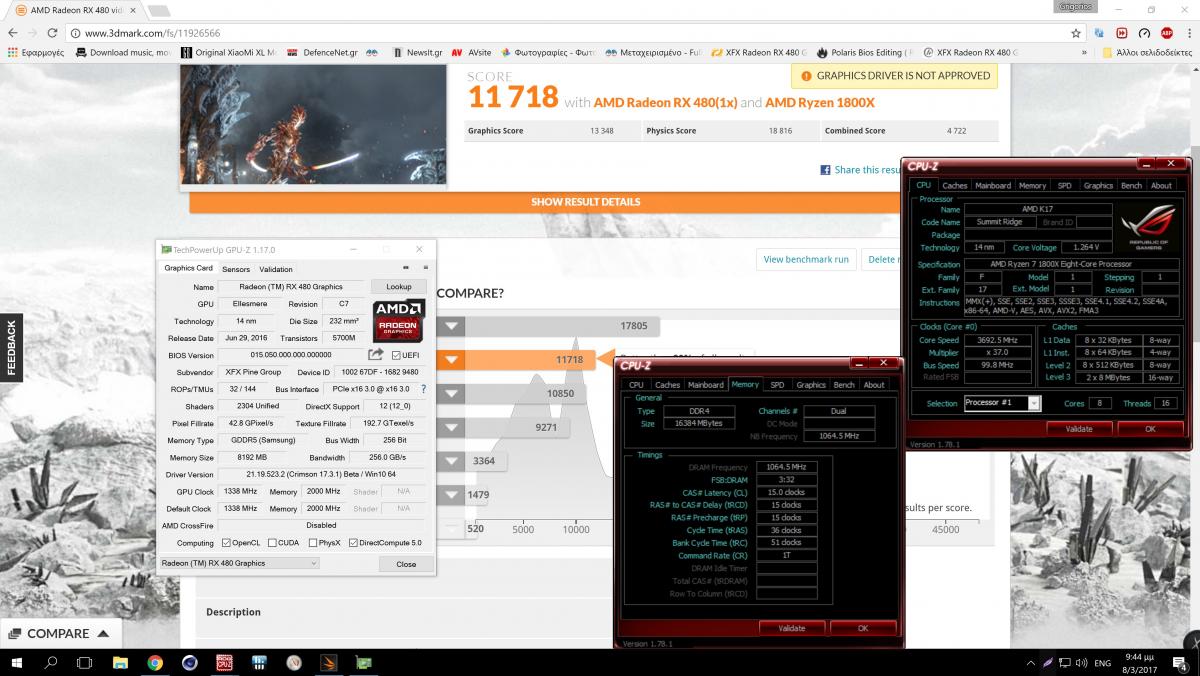This screenshot has height=676, width=1200.
Task: Go back with Chrome's back arrow
Action: tap(14, 32)
